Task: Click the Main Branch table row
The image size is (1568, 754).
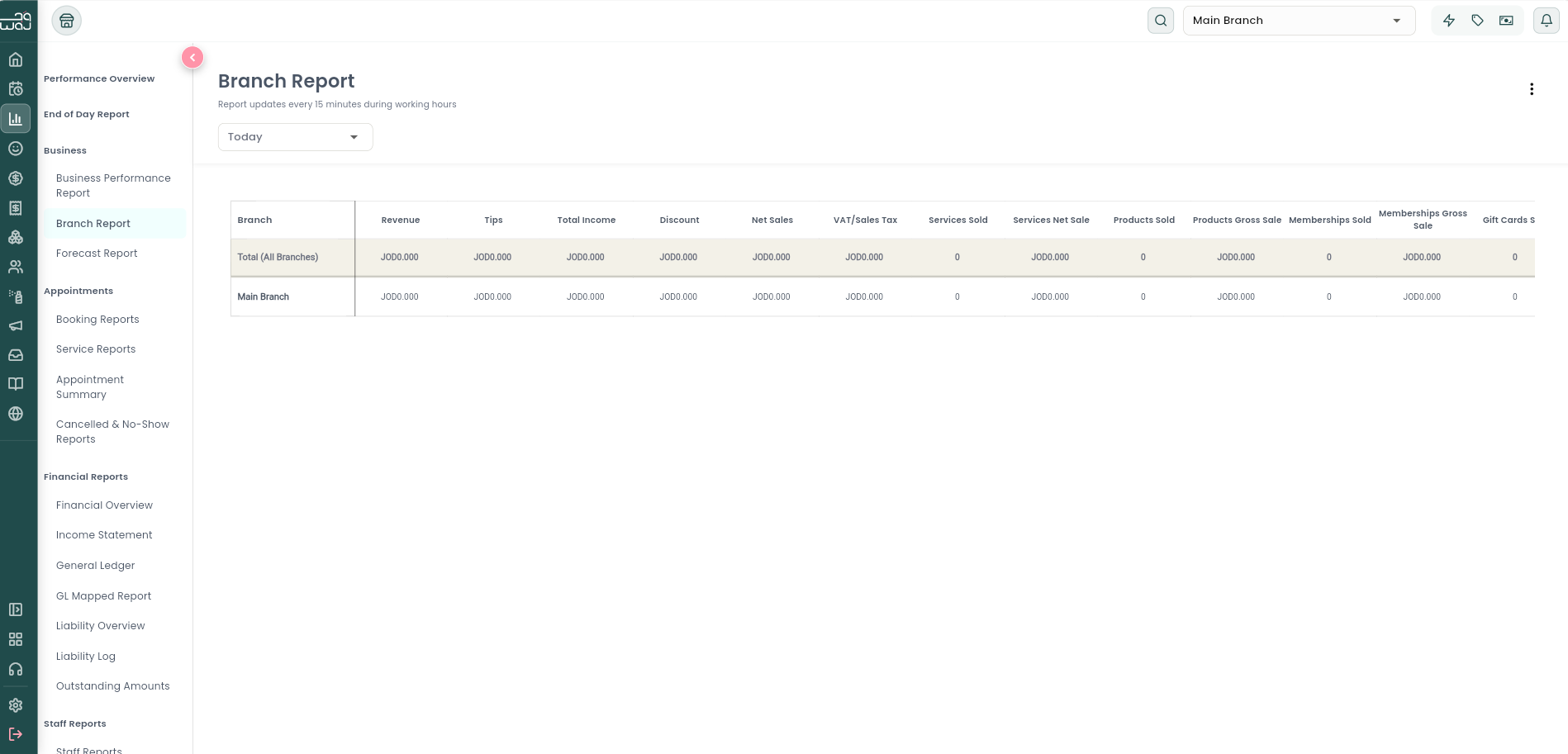Action: 882,296
